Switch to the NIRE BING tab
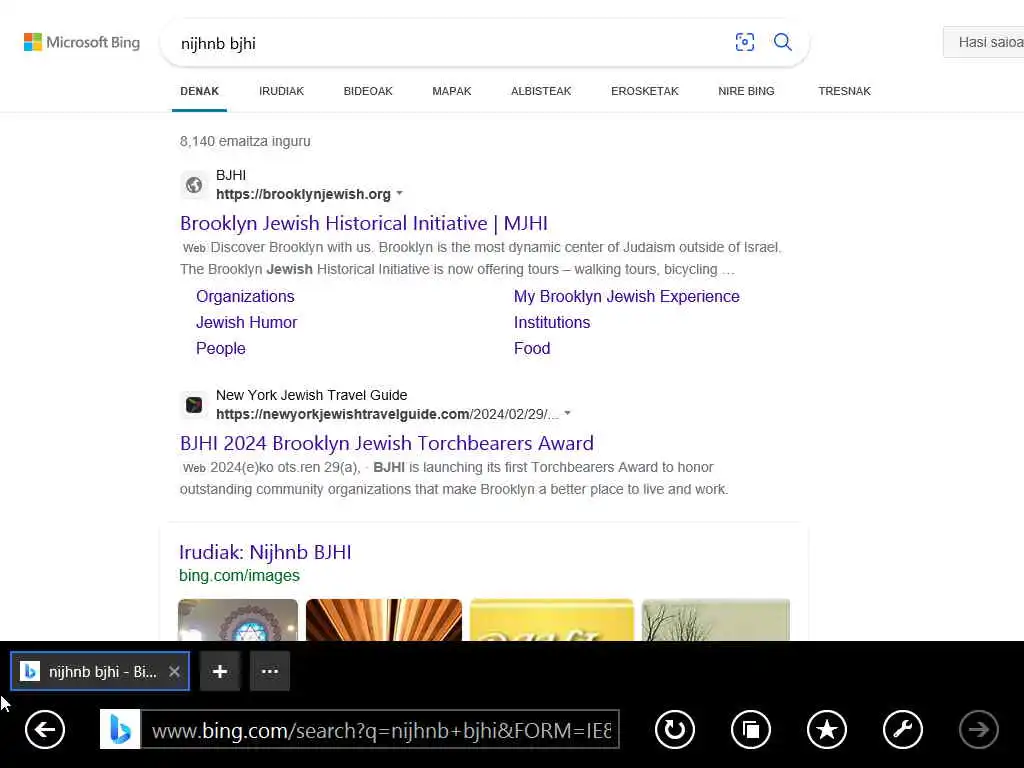 click(x=746, y=91)
